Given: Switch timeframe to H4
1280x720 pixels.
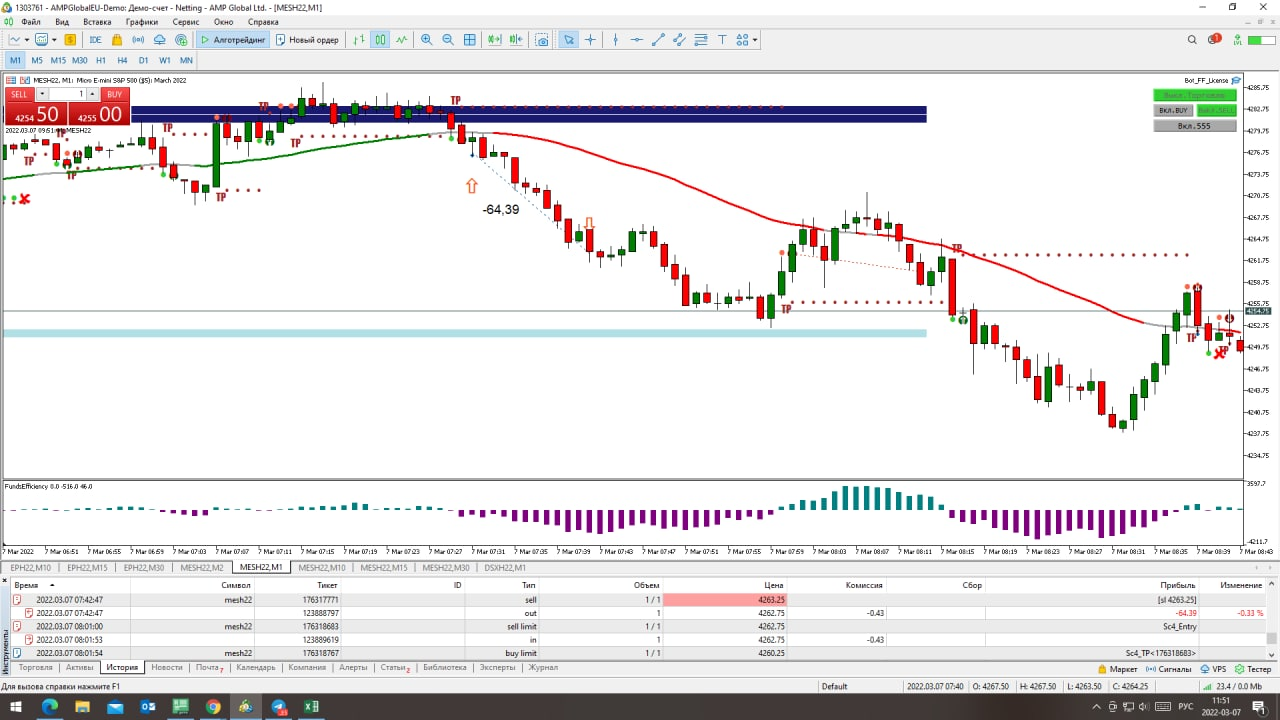Looking at the screenshot, I should pos(122,60).
